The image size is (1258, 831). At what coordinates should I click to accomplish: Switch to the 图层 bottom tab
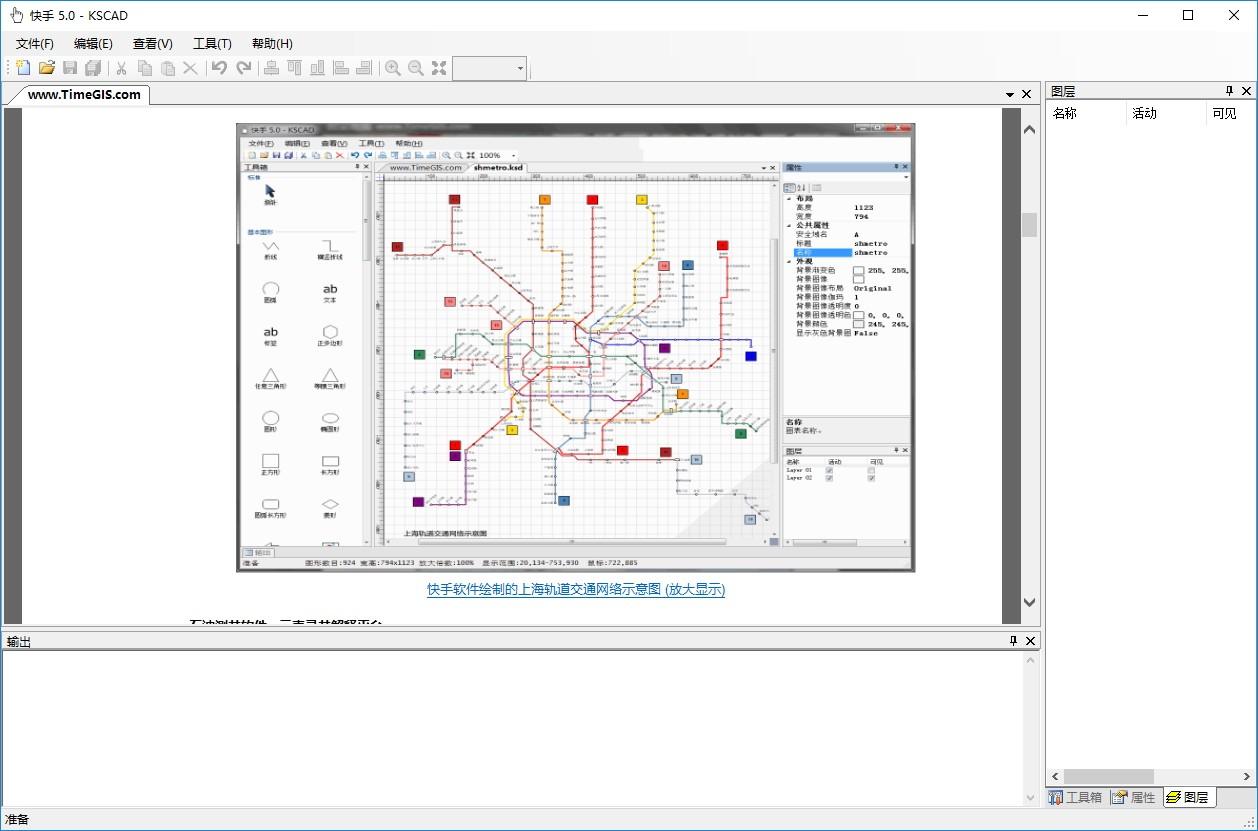pyautogui.click(x=1189, y=797)
